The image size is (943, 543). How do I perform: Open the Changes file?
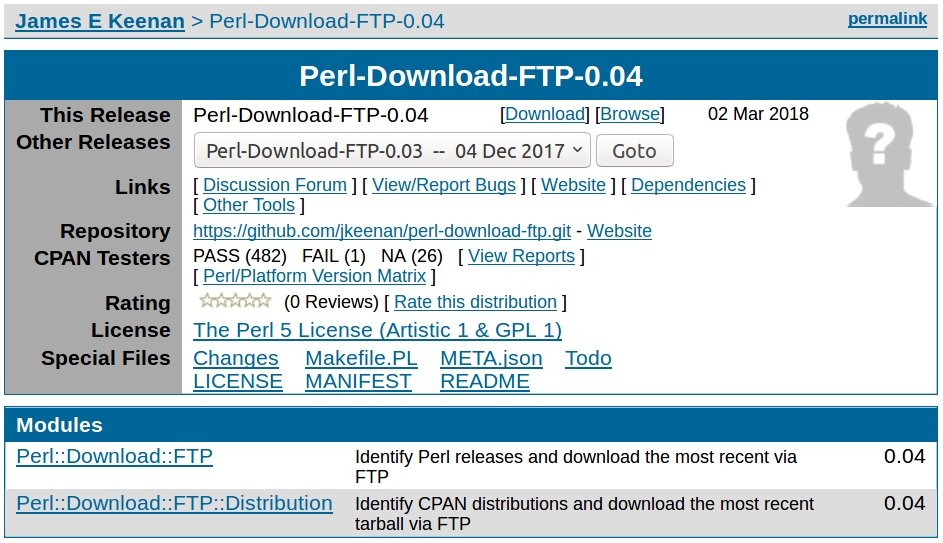(x=236, y=358)
